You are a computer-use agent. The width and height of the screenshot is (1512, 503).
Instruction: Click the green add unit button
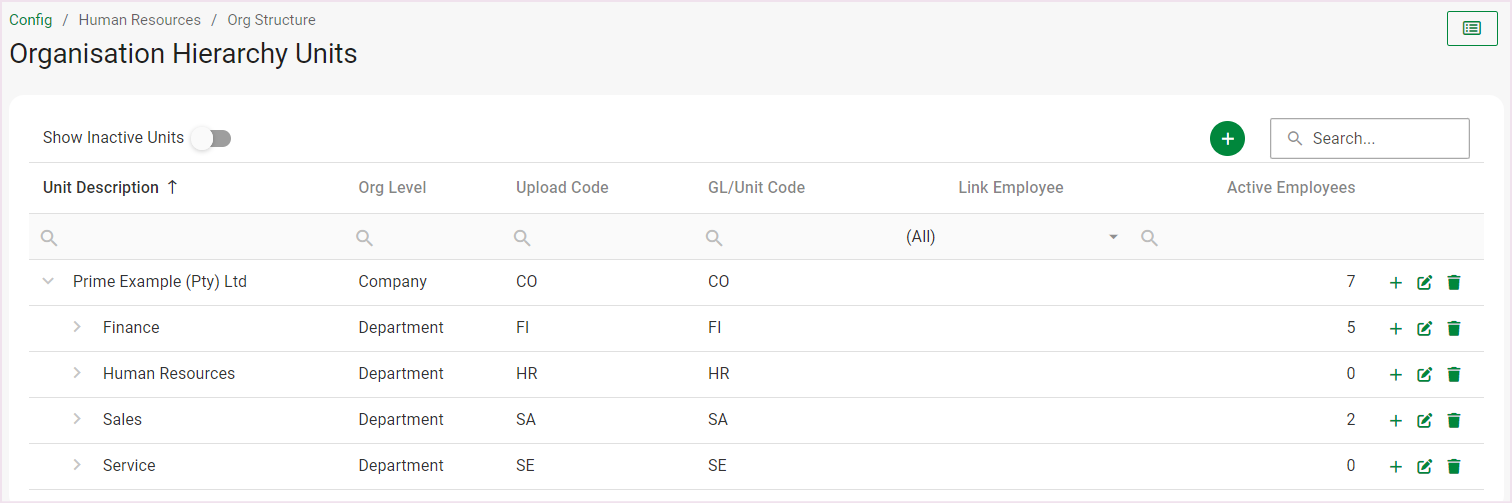(x=1227, y=139)
